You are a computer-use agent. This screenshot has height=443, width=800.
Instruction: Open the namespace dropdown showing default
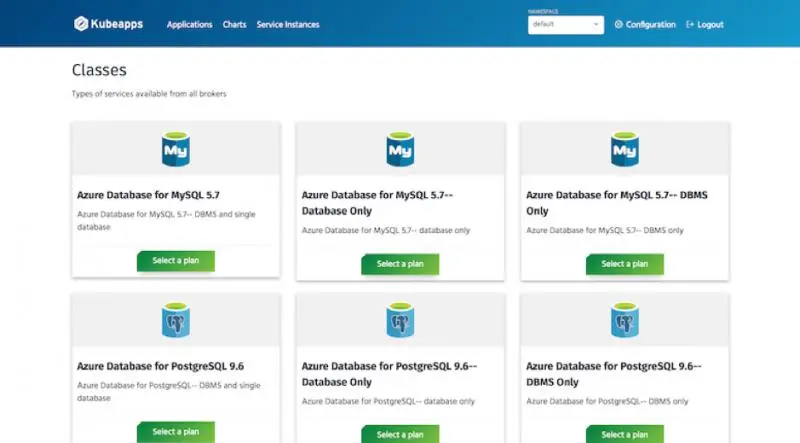tap(566, 24)
